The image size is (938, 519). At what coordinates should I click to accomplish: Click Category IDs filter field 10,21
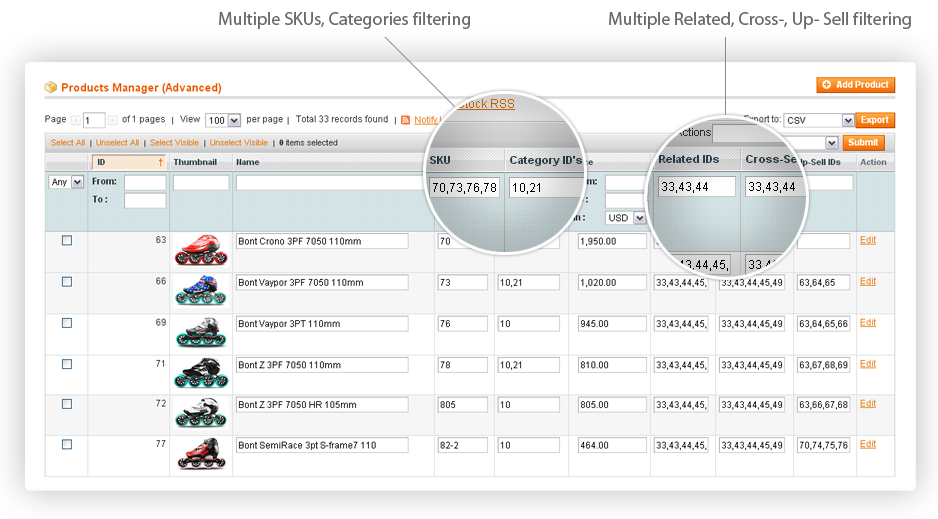point(545,188)
